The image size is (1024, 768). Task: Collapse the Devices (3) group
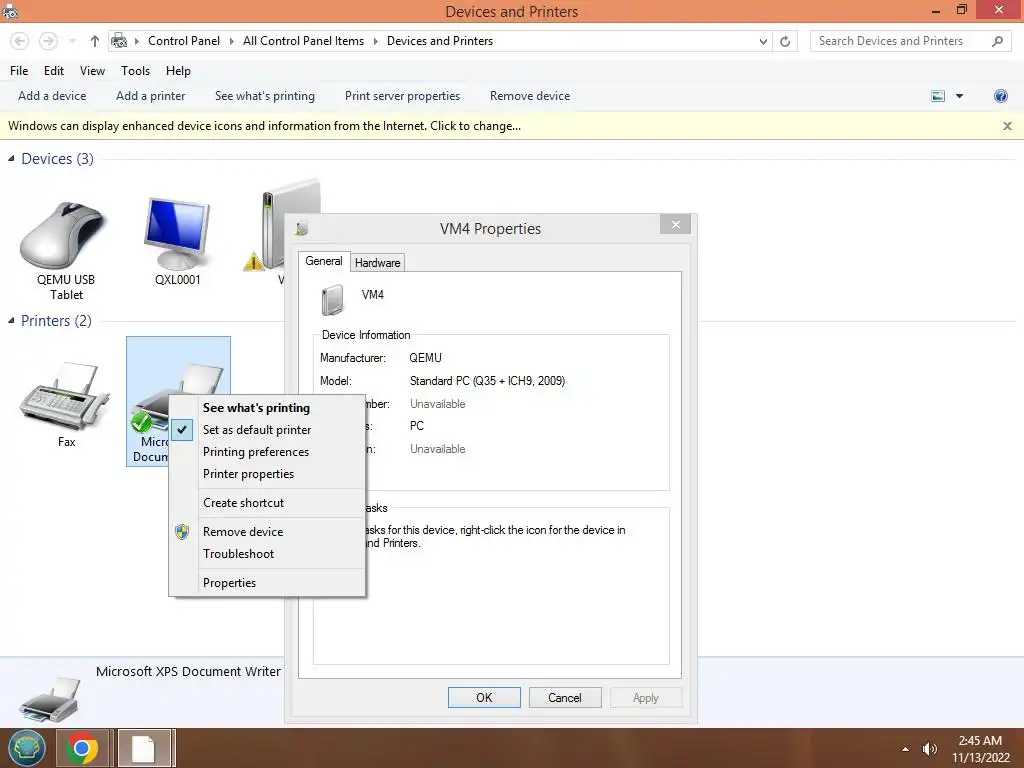[11, 159]
